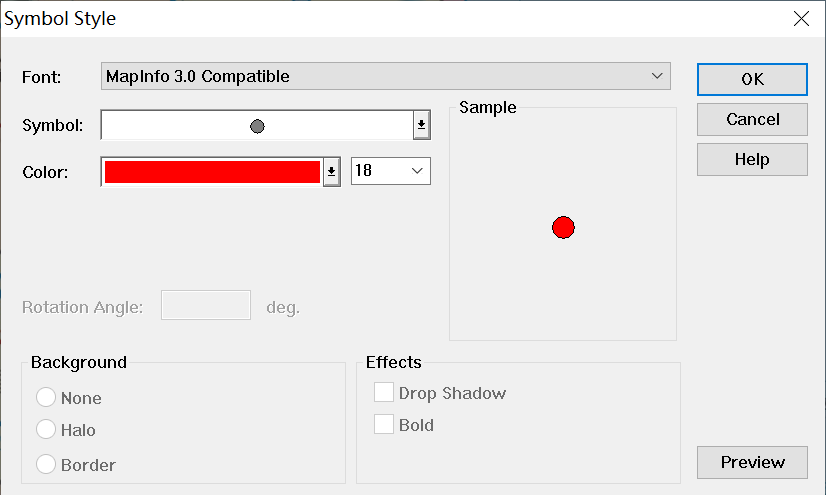
Task: Enable the Drop Shadow effect
Action: tap(384, 393)
